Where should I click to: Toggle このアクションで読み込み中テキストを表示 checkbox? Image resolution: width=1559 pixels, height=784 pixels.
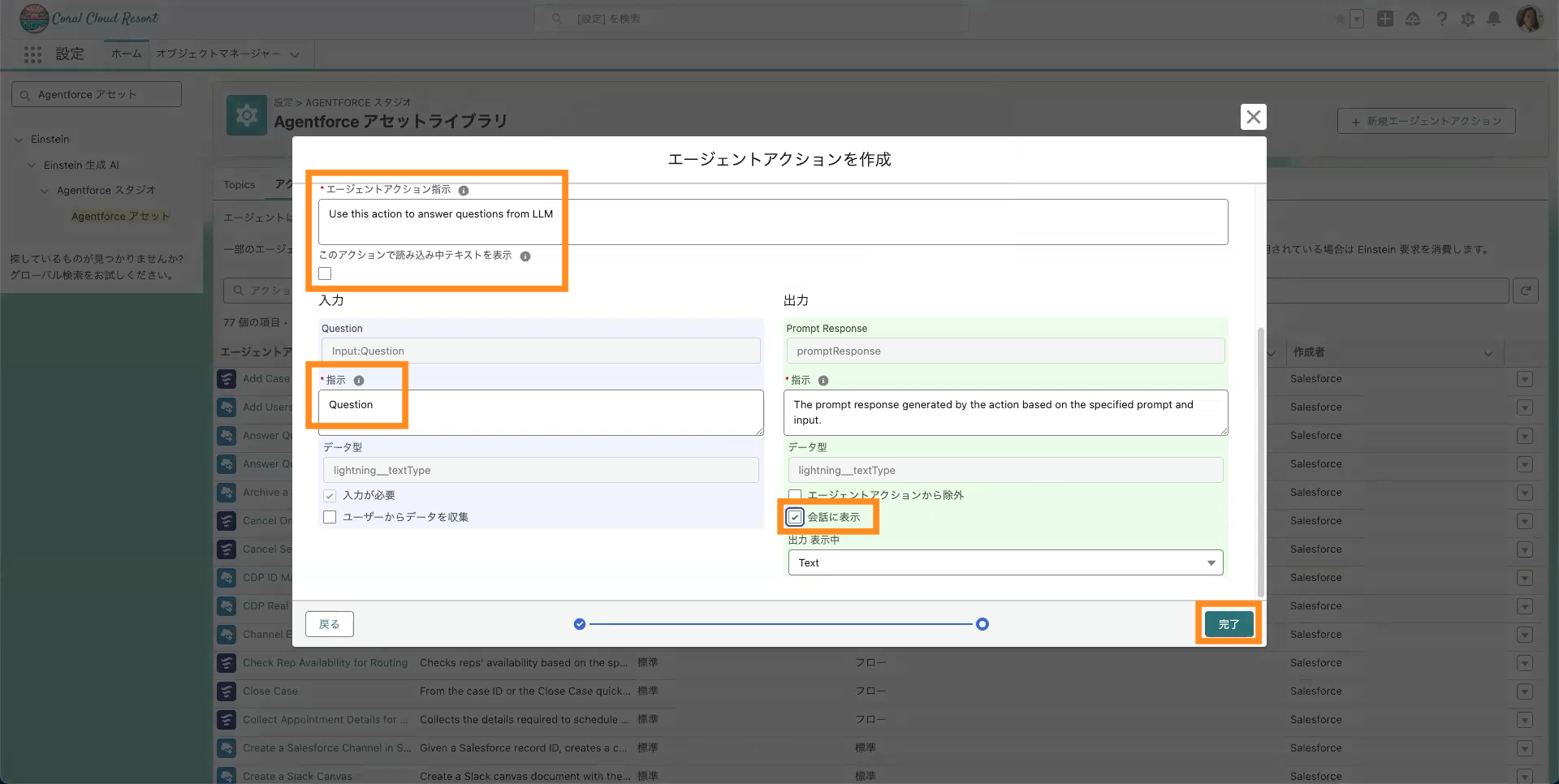325,274
